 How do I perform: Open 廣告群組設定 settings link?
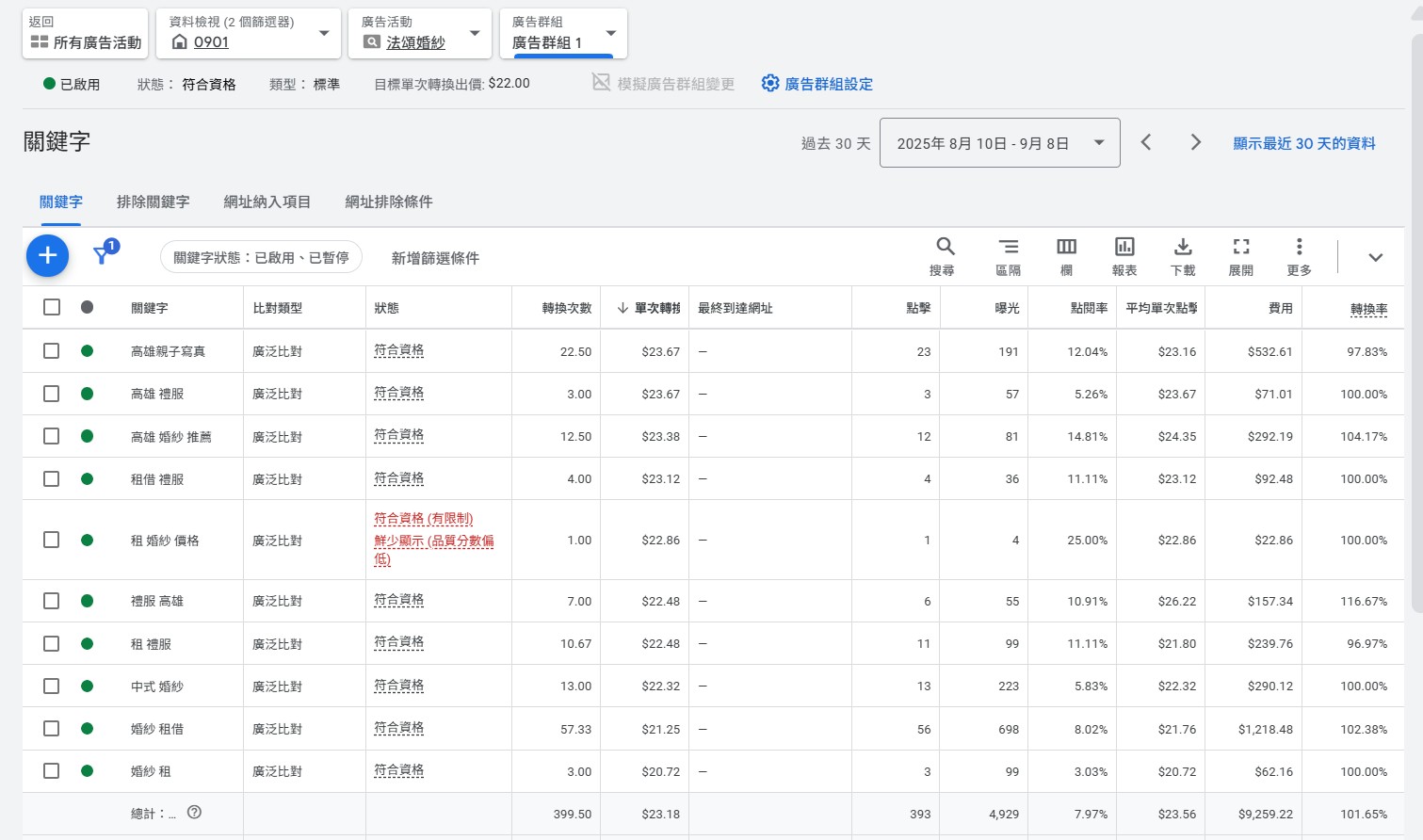point(817,84)
